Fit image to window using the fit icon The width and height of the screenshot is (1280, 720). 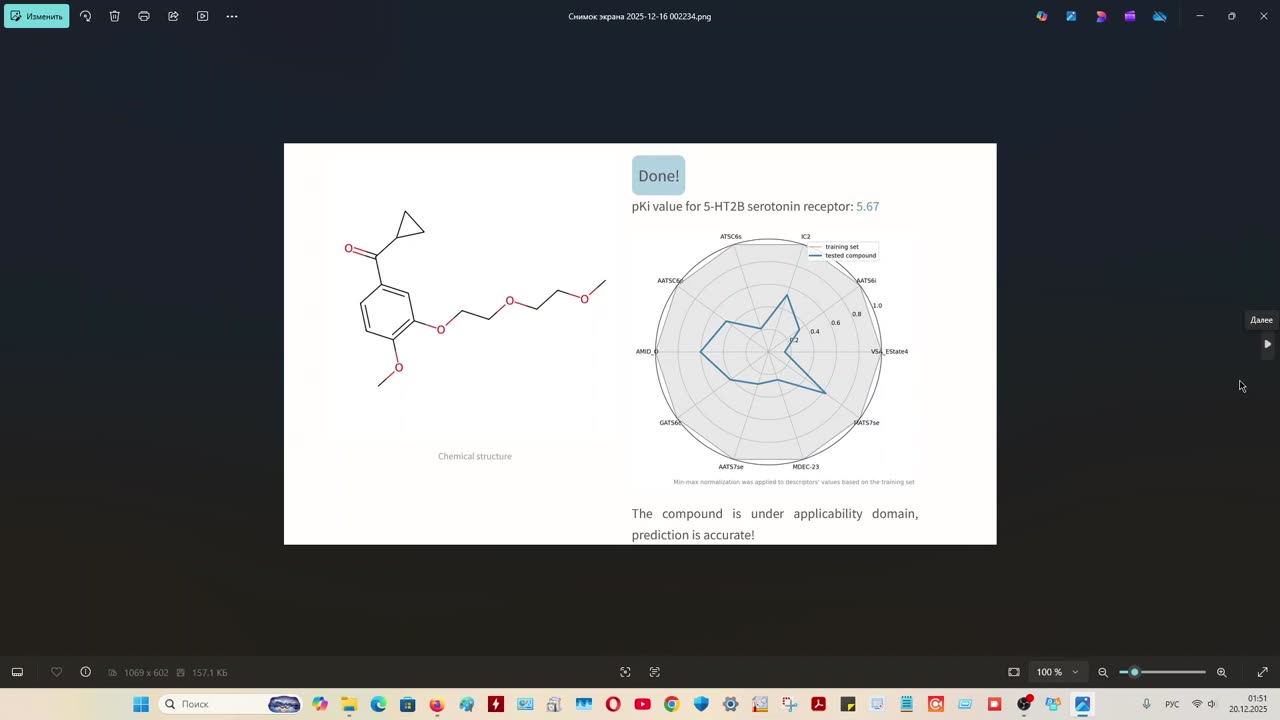click(x=1014, y=672)
